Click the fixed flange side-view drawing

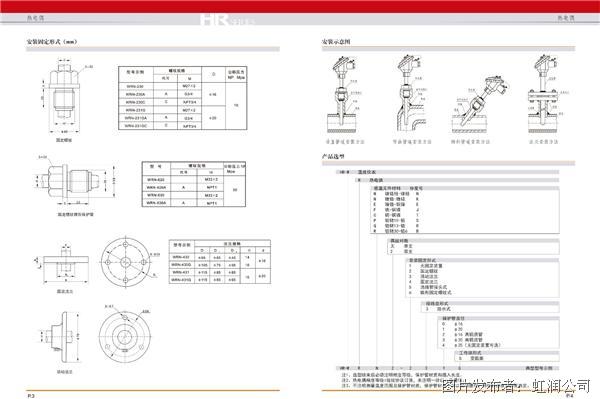coord(65,264)
